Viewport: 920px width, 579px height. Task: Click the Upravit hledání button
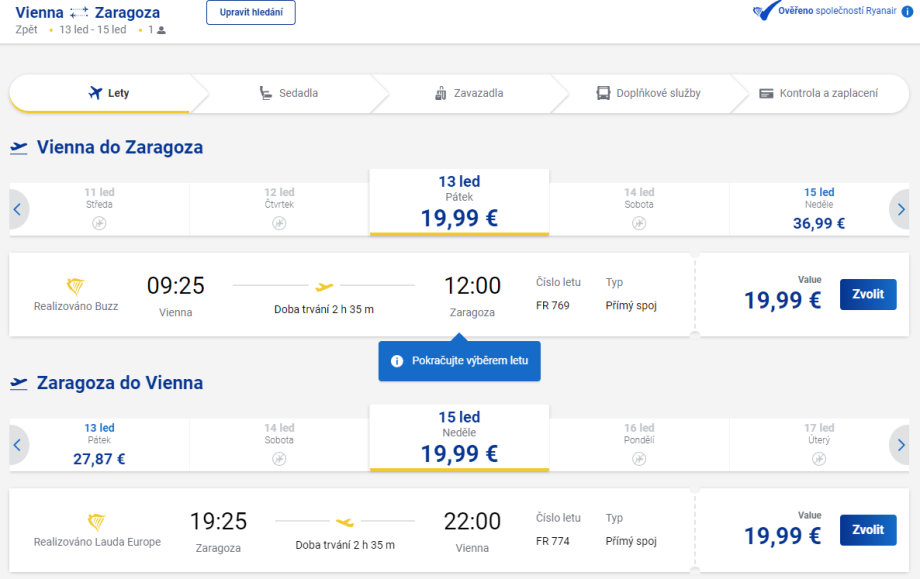(250, 12)
